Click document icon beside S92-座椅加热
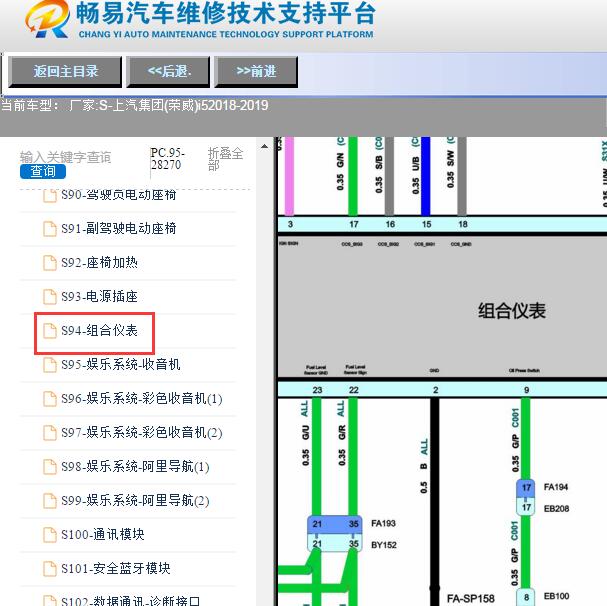Image resolution: width=607 pixels, height=606 pixels. click(50, 263)
